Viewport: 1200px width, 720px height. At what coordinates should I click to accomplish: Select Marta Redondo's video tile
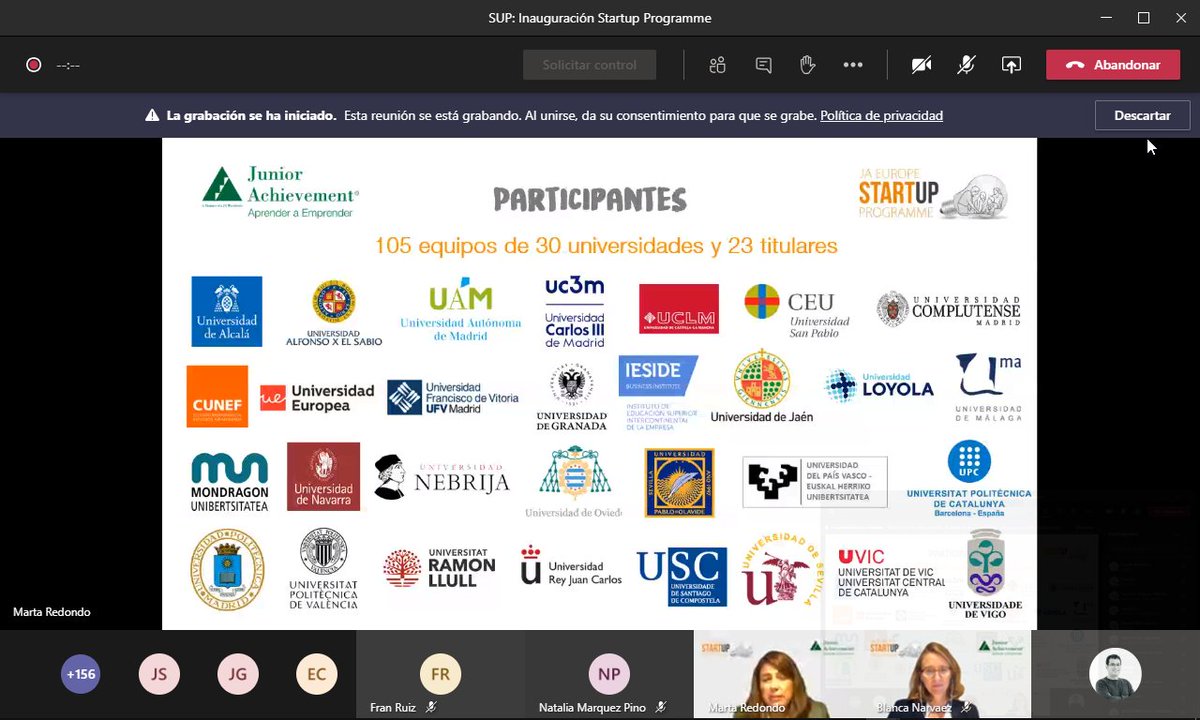coord(778,675)
